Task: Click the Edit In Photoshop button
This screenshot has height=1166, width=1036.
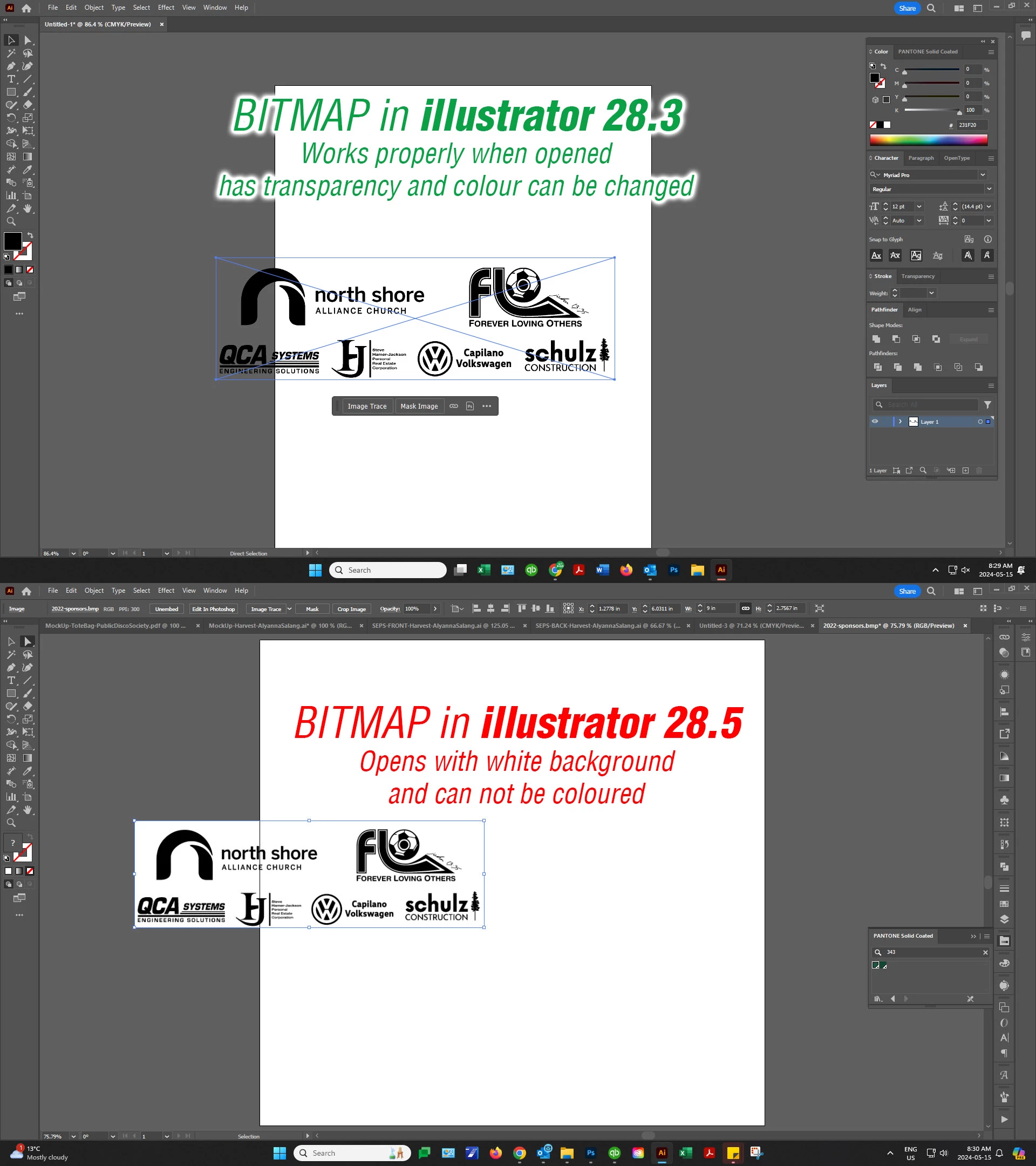Action: click(x=213, y=609)
